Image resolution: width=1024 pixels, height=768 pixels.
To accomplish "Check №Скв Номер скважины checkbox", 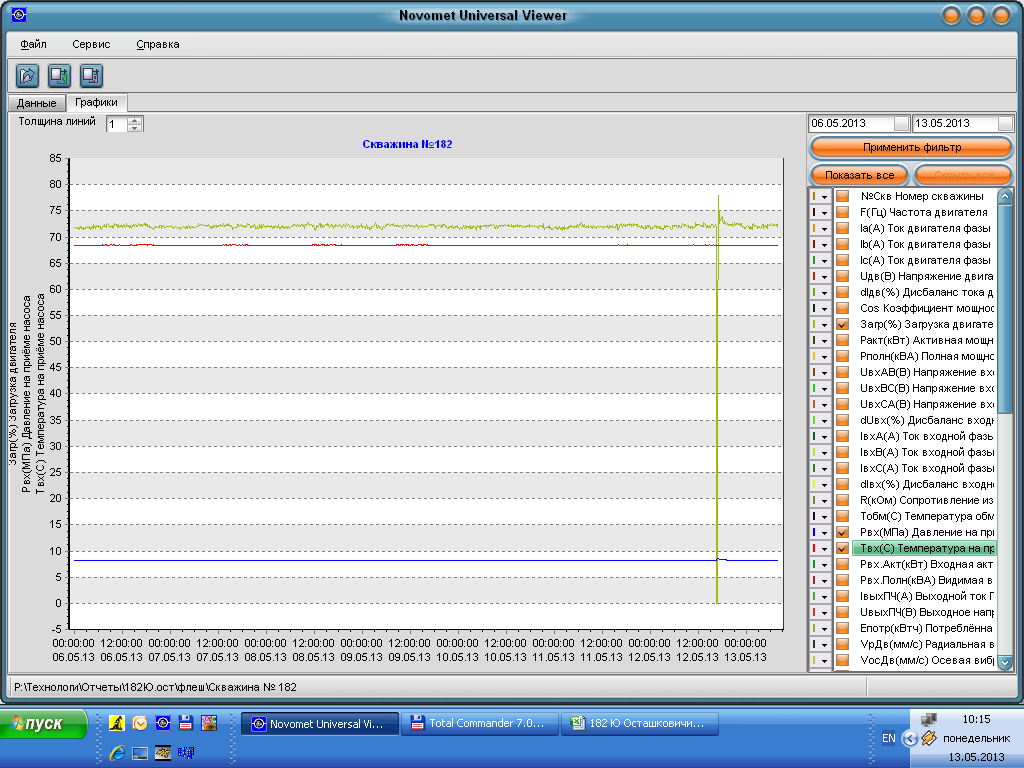I will pyautogui.click(x=842, y=197).
